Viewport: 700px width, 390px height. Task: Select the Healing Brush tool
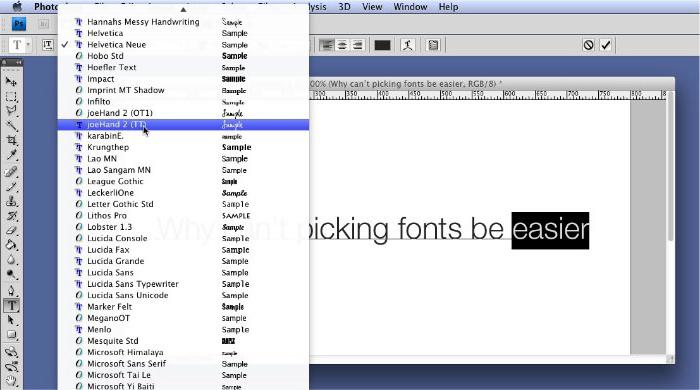coord(11,172)
